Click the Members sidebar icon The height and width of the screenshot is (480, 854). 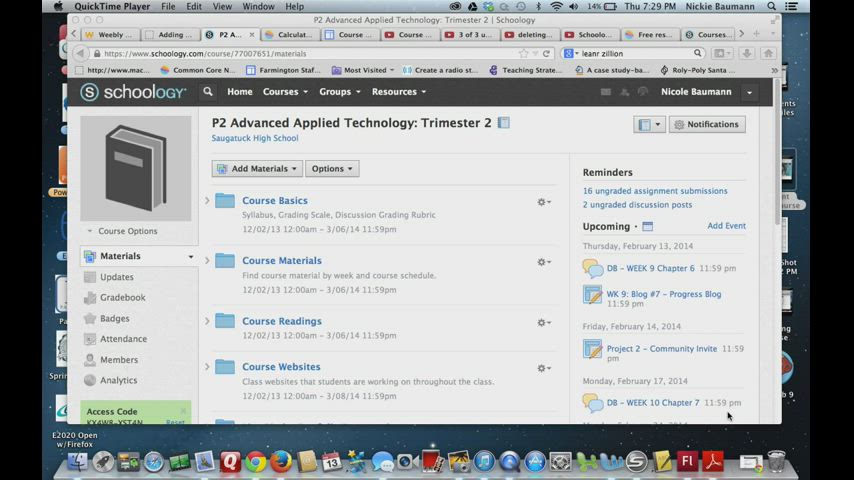pyautogui.click(x=90, y=360)
